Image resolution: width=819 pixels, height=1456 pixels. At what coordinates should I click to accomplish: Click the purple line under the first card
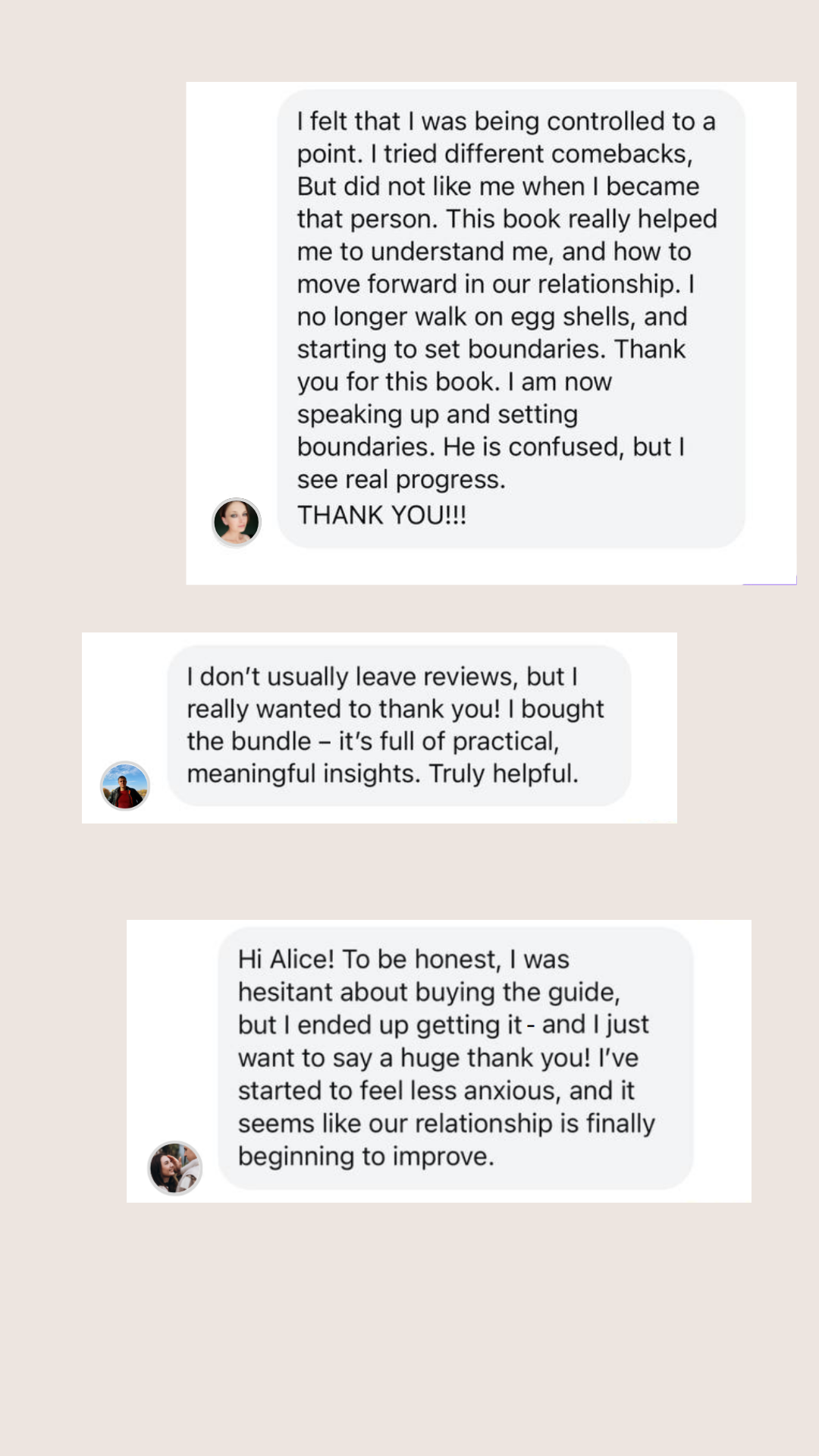769,583
